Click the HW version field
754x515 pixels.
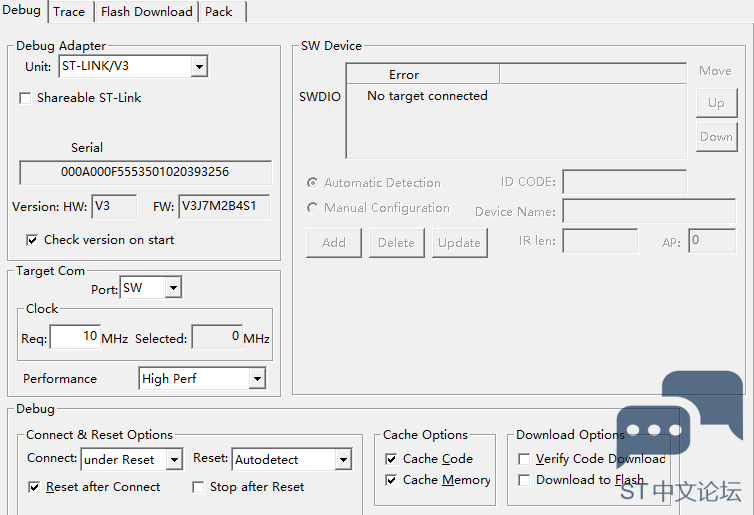(x=114, y=206)
